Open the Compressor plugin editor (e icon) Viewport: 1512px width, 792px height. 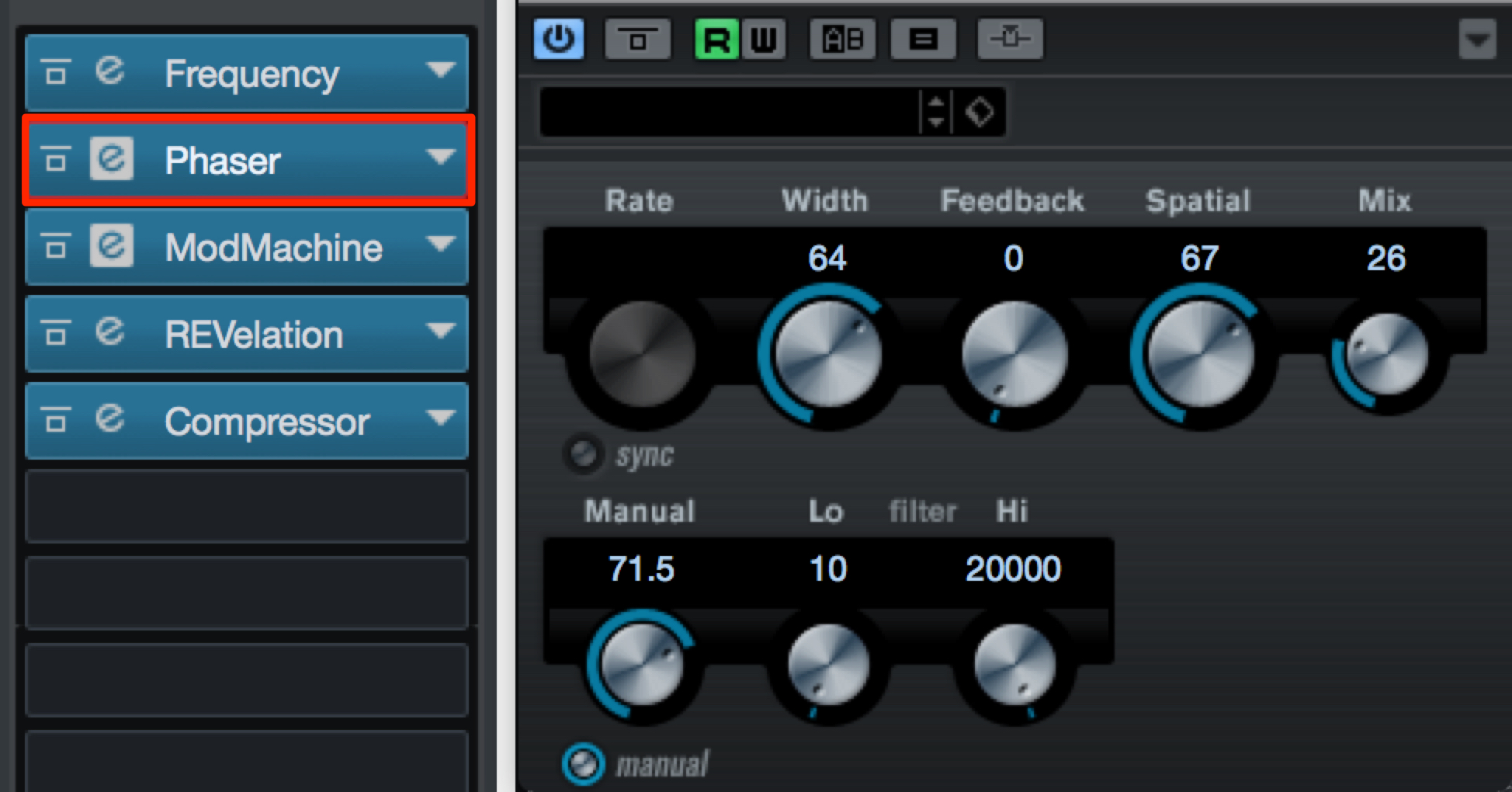coord(109,419)
